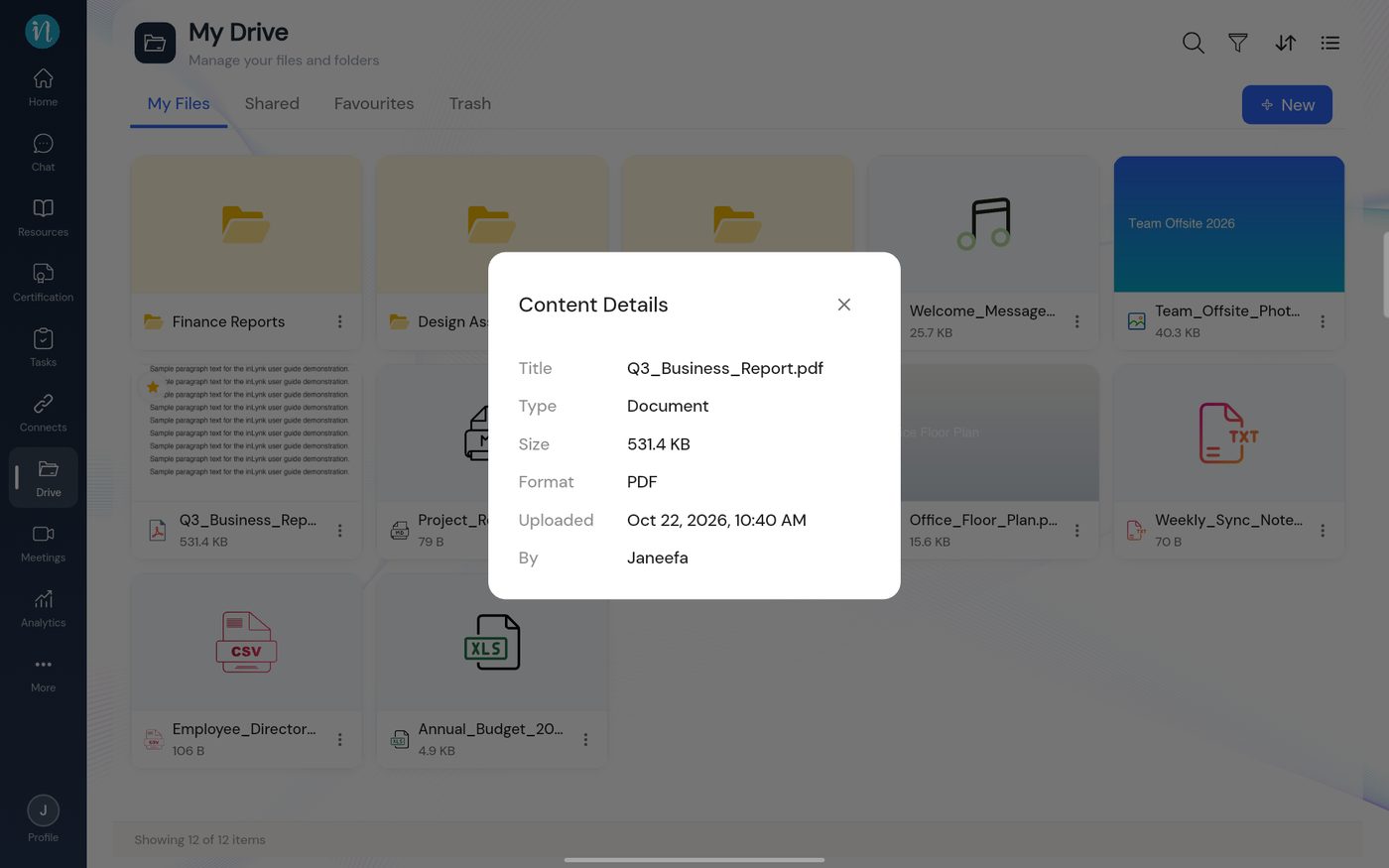Open options menu for Finance Reports folder
The height and width of the screenshot is (868, 1389).
tap(339, 321)
